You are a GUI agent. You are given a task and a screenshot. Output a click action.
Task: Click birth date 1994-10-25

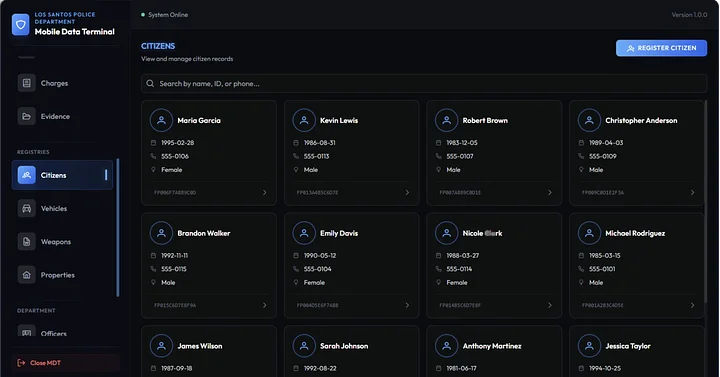pyautogui.click(x=605, y=368)
